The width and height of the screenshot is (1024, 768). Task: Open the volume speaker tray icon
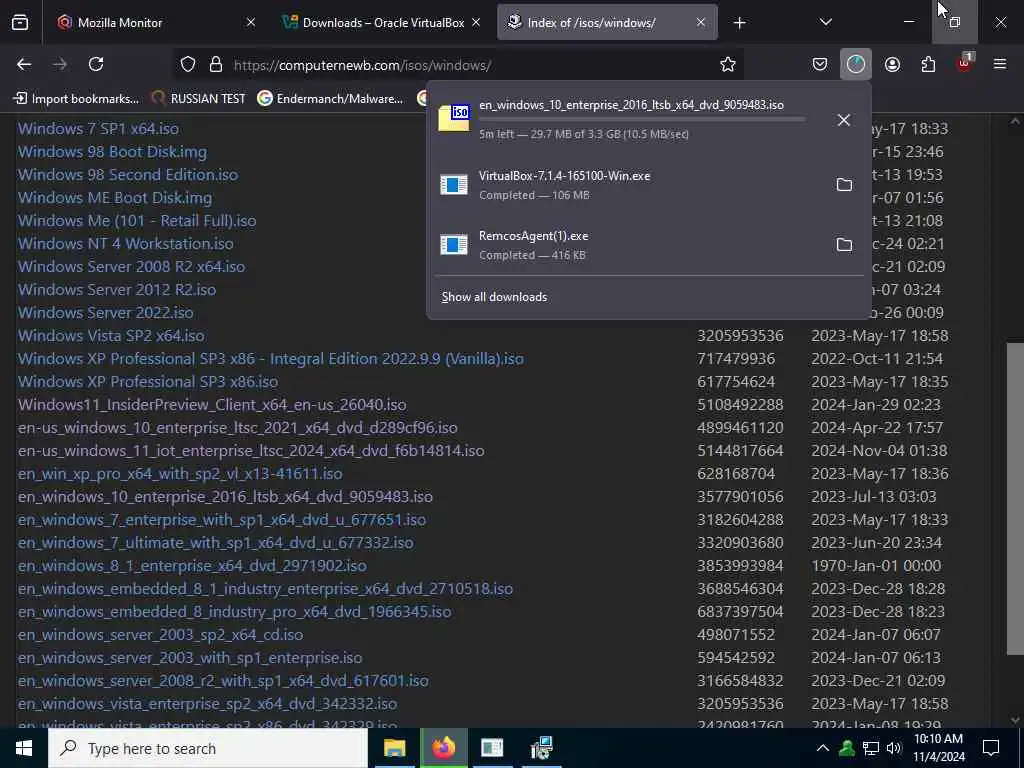tap(894, 748)
